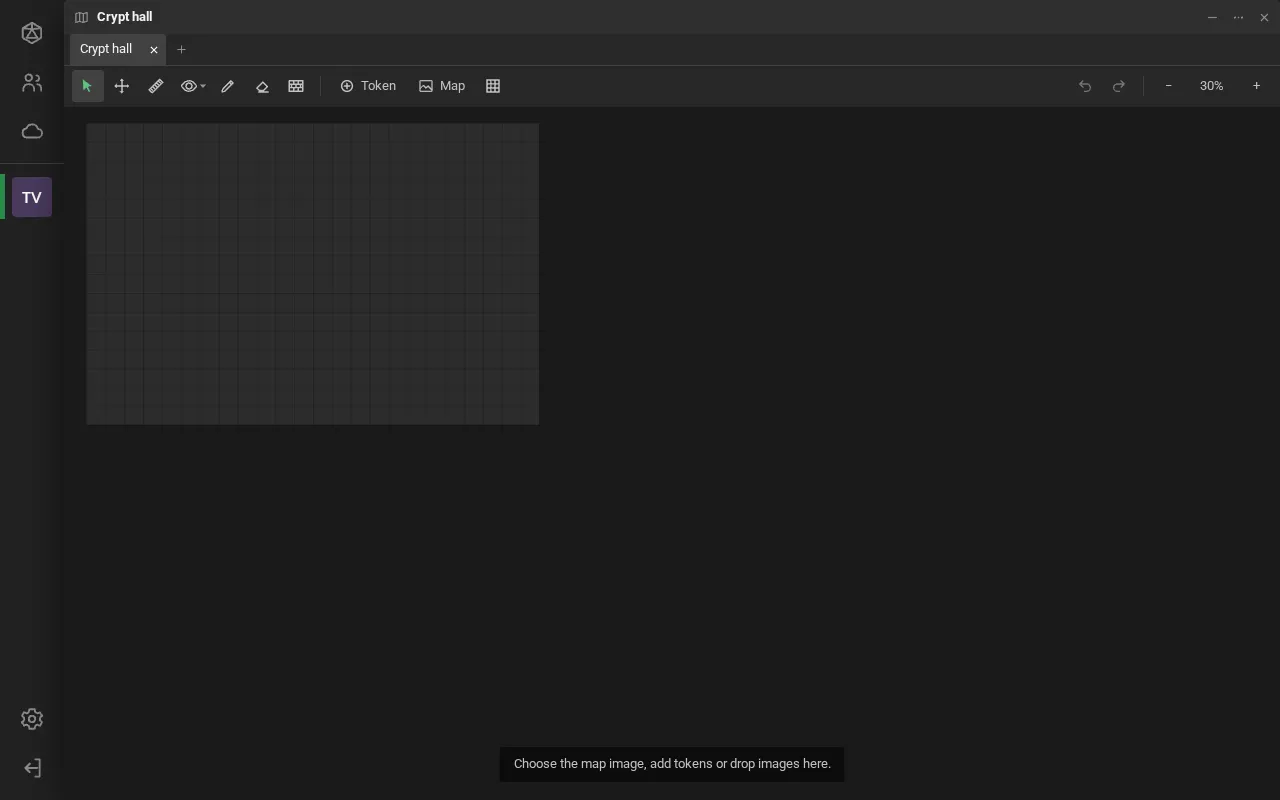Zoom out with the minus button

click(1168, 86)
